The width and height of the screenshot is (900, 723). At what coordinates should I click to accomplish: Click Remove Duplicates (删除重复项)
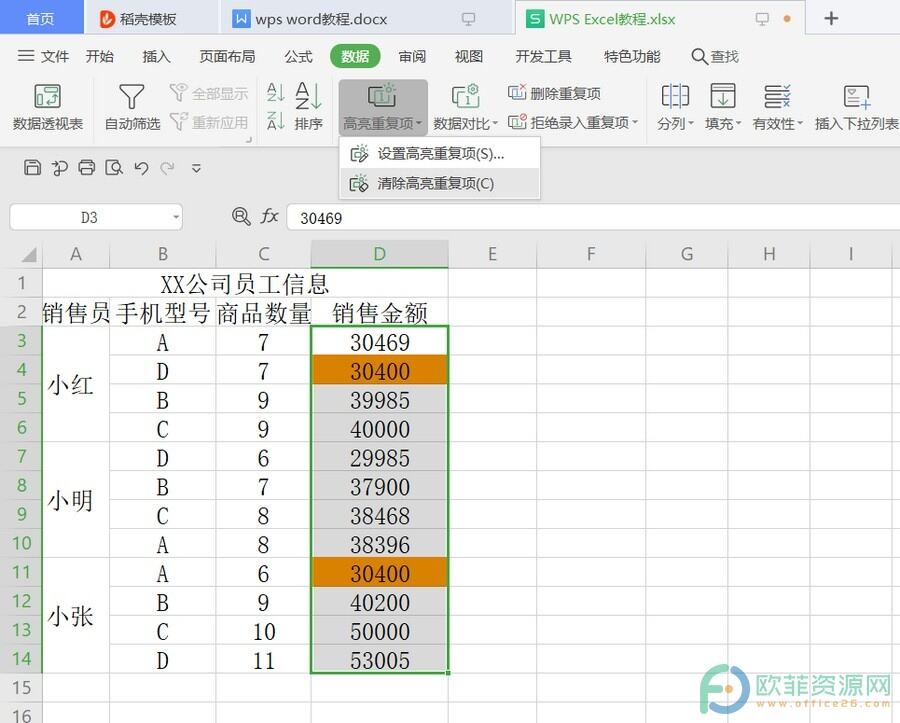coord(554,93)
